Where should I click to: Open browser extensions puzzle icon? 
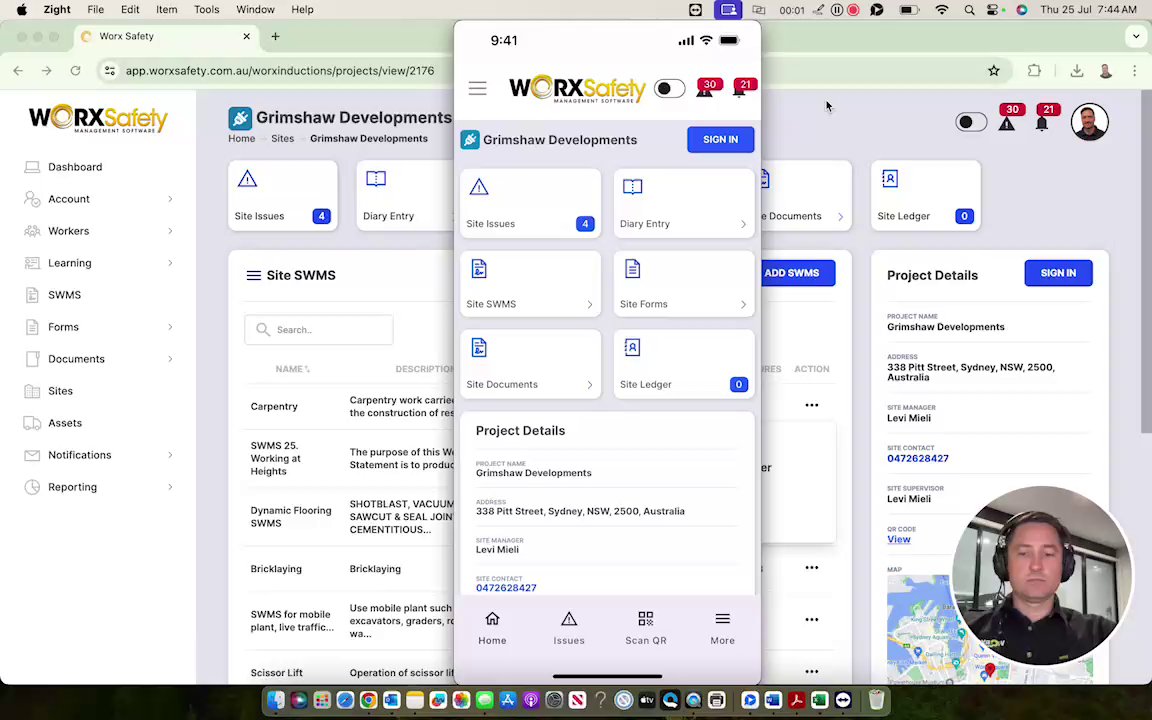click(x=1034, y=71)
